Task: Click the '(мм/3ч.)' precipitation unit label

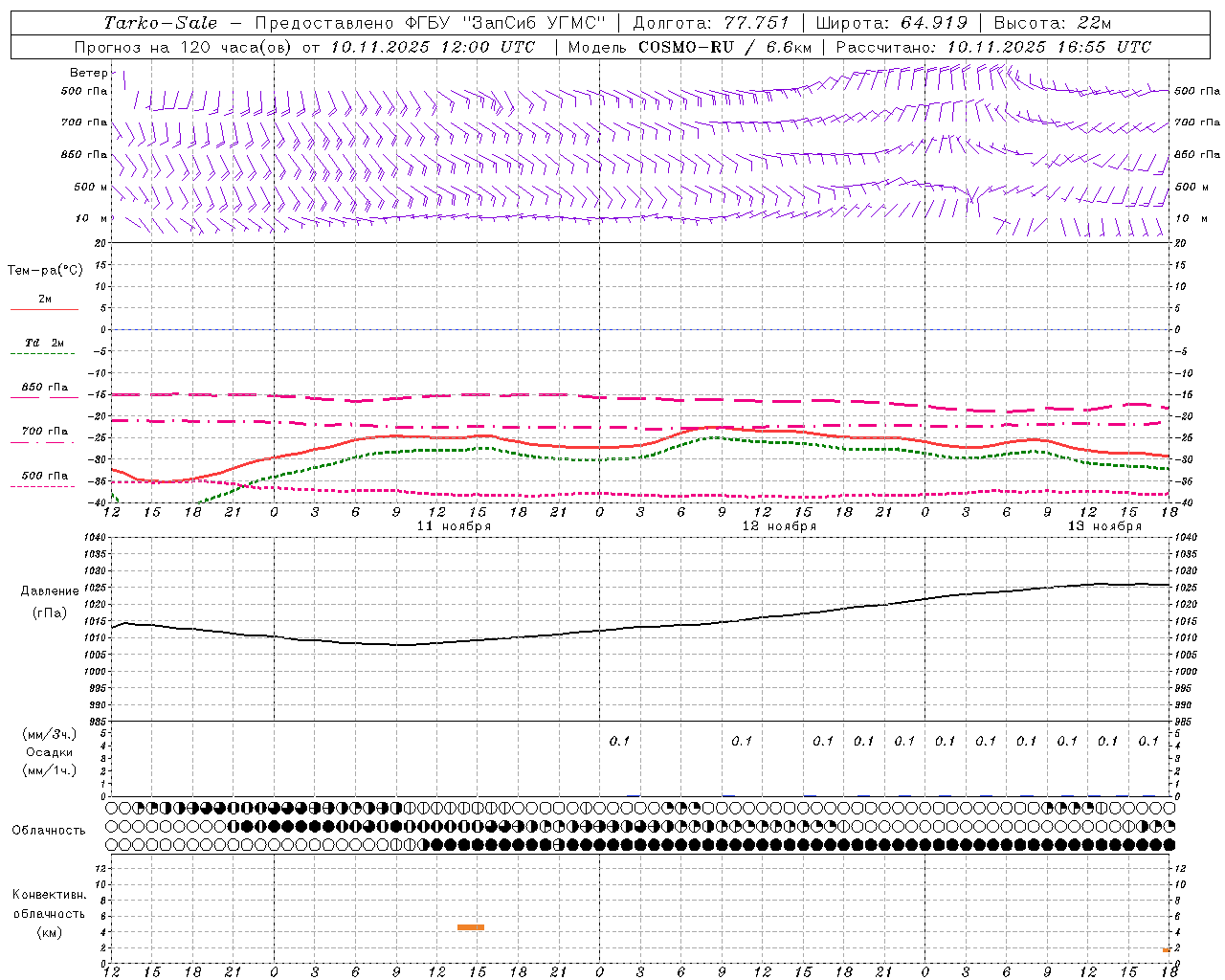Action: (x=50, y=734)
